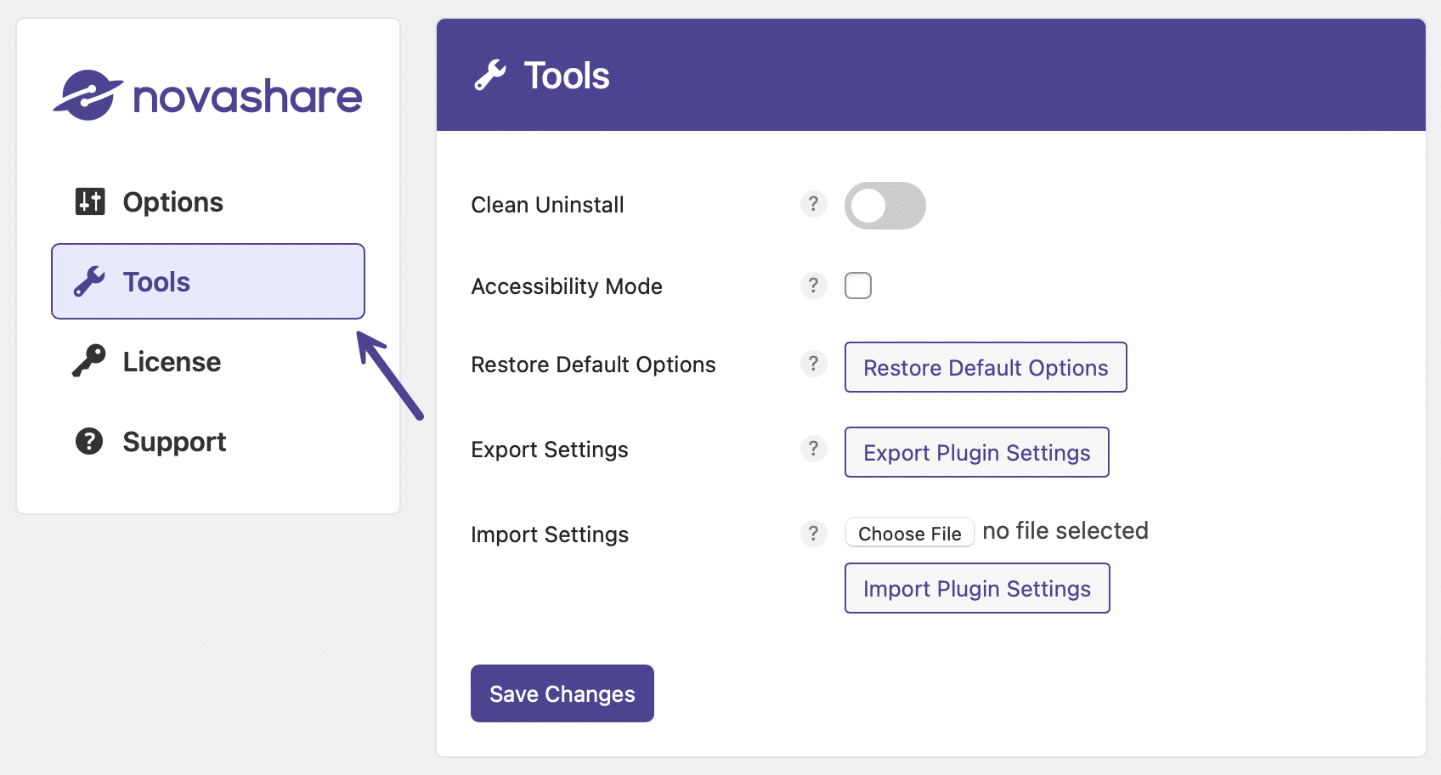The image size is (1441, 775).
Task: Open the help tooltip for Clean Uninstall
Action: click(x=813, y=203)
